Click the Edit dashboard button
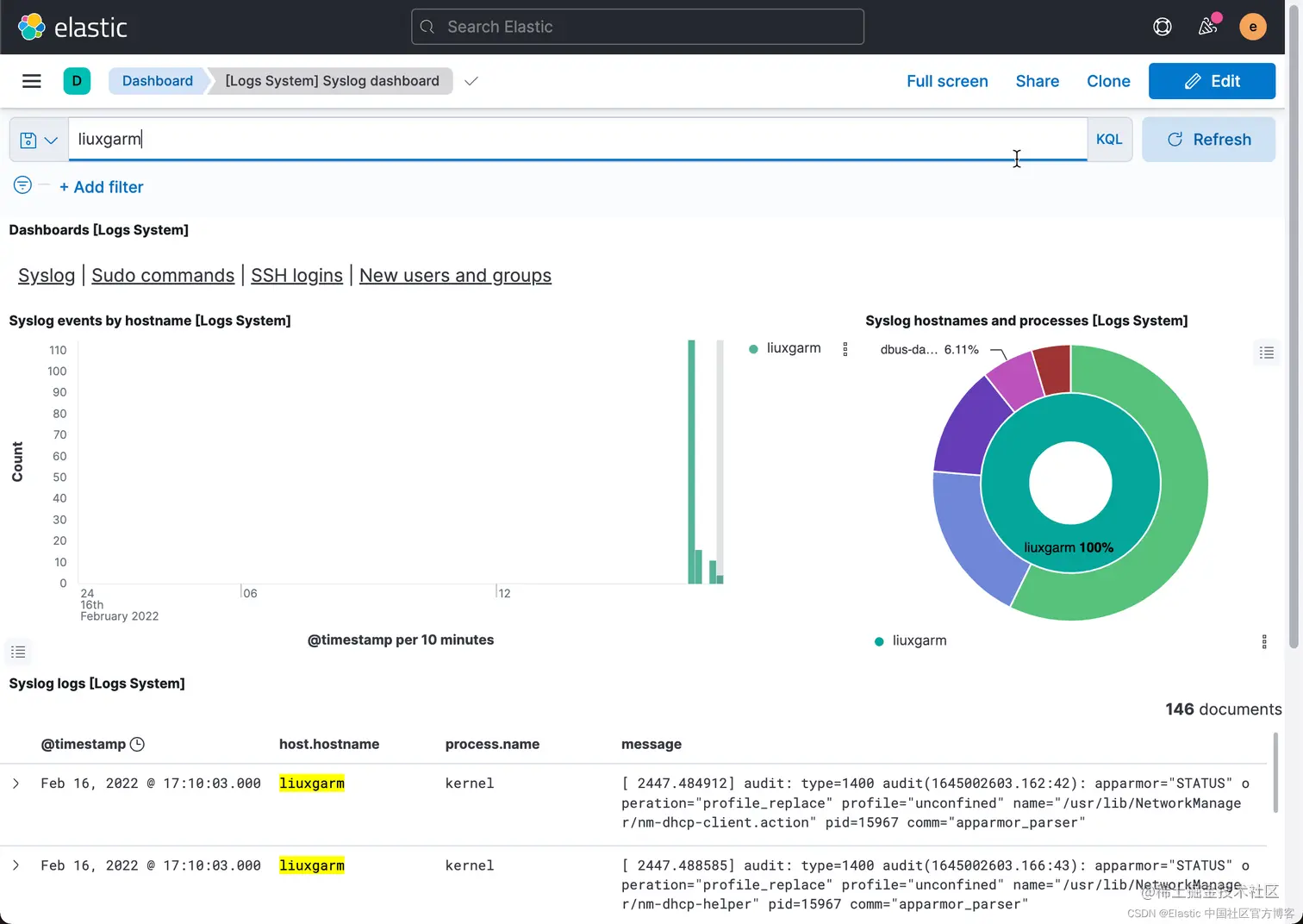The height and width of the screenshot is (924, 1303). click(1212, 81)
